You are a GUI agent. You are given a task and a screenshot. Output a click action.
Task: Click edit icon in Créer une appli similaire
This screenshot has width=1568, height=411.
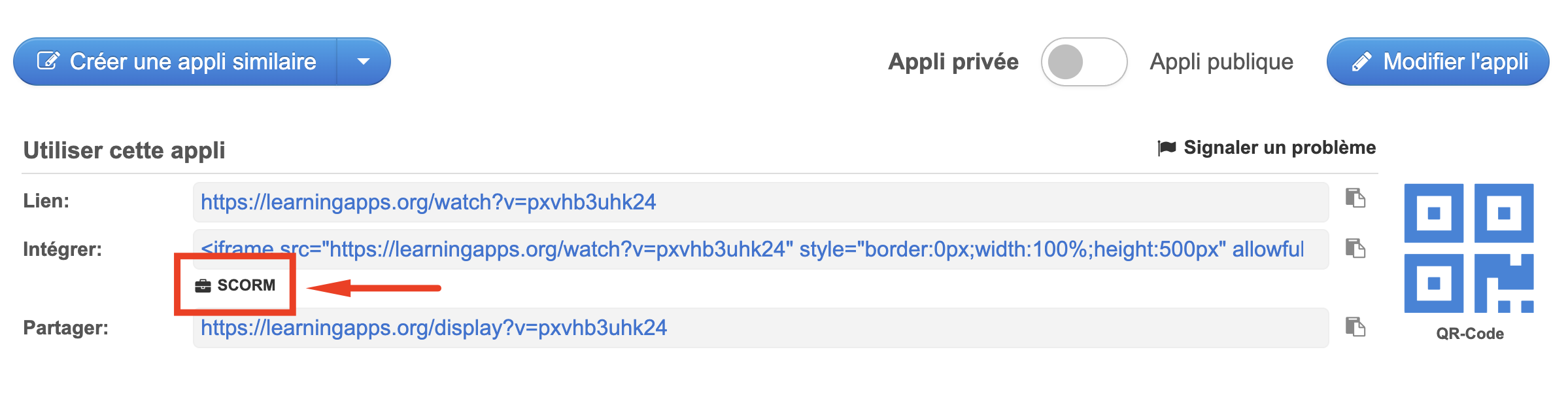point(48,61)
